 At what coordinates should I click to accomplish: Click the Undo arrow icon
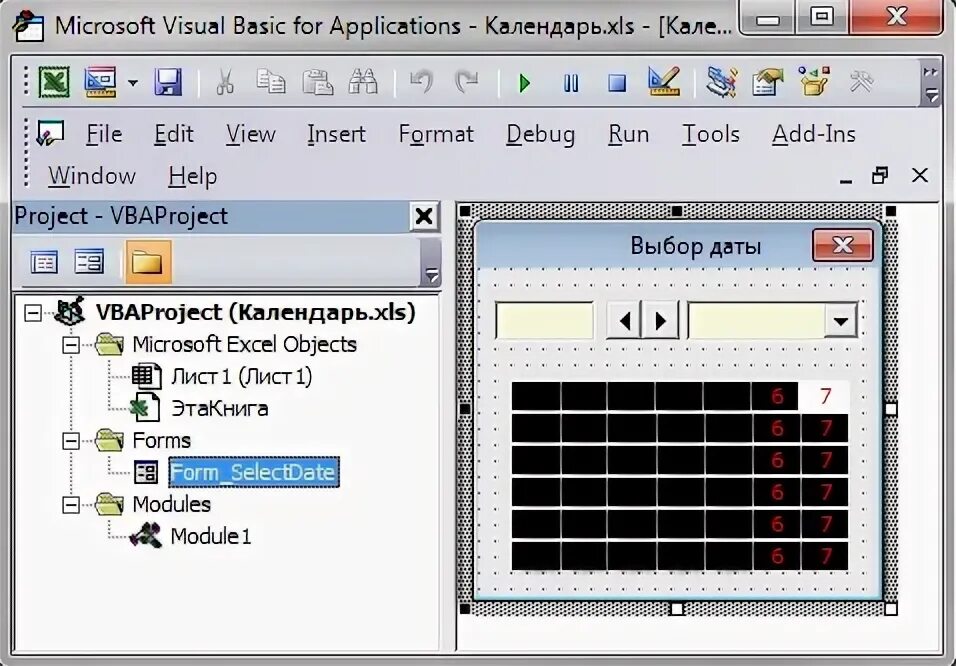point(421,82)
